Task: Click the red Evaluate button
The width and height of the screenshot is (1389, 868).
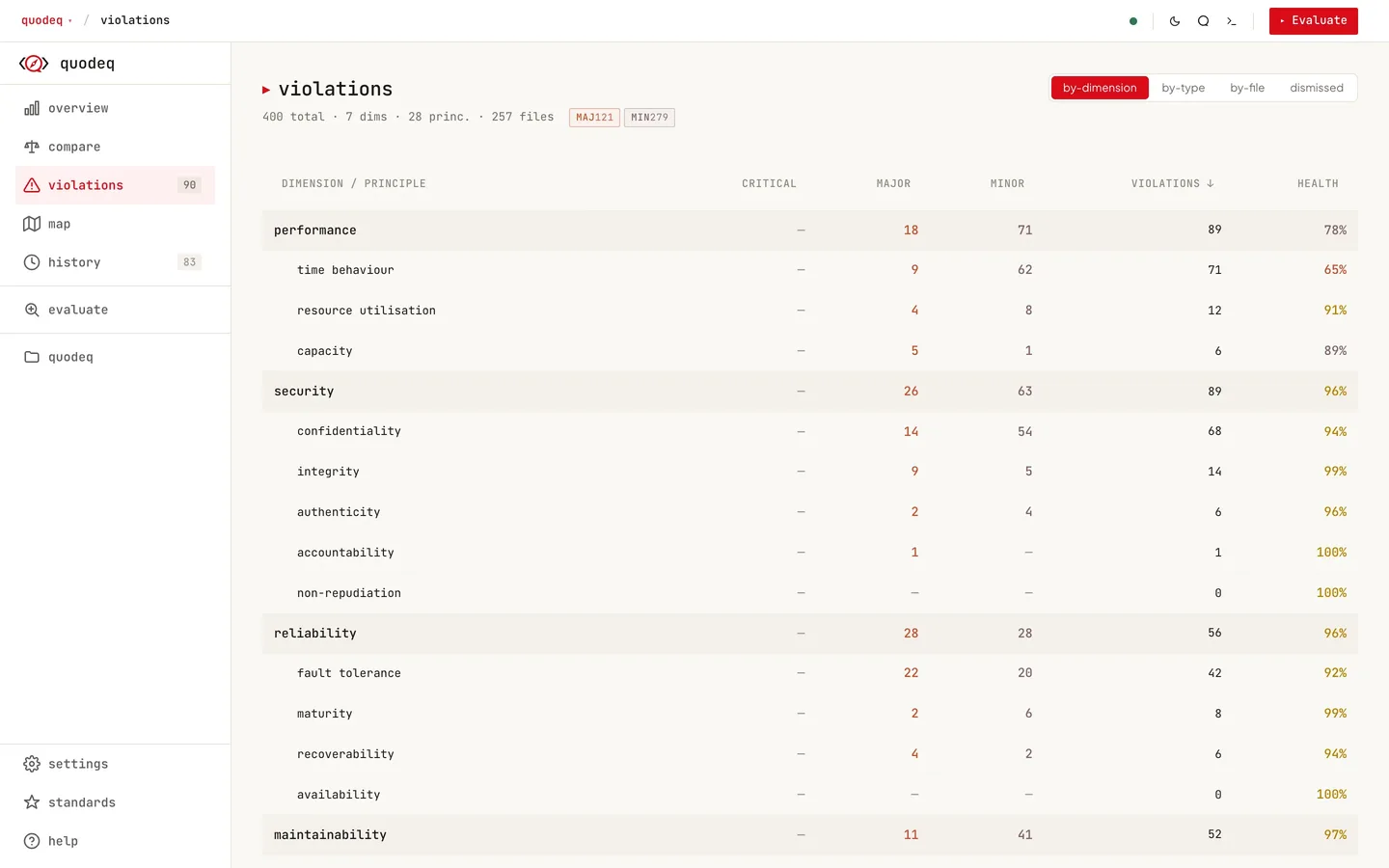Action: 1313,21
